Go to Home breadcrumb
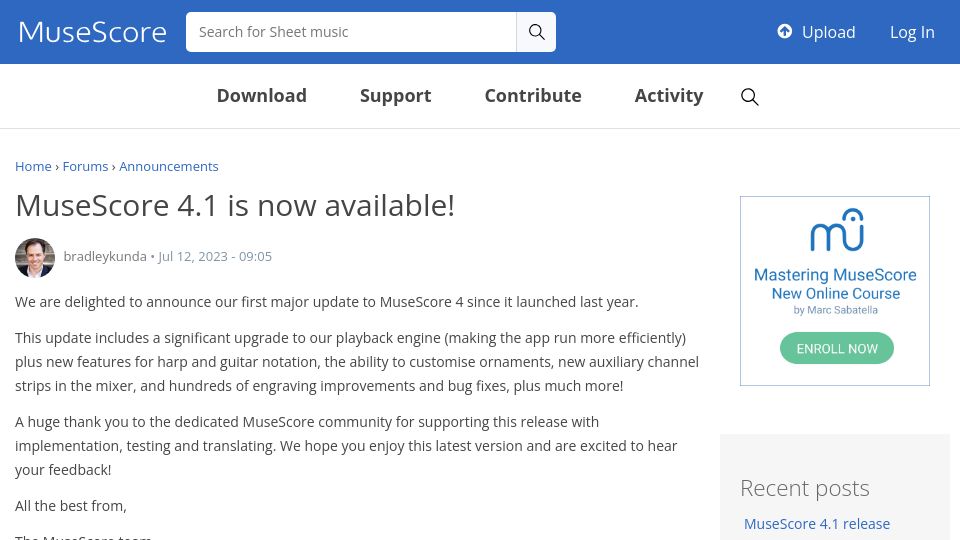The width and height of the screenshot is (960, 540). point(33,167)
